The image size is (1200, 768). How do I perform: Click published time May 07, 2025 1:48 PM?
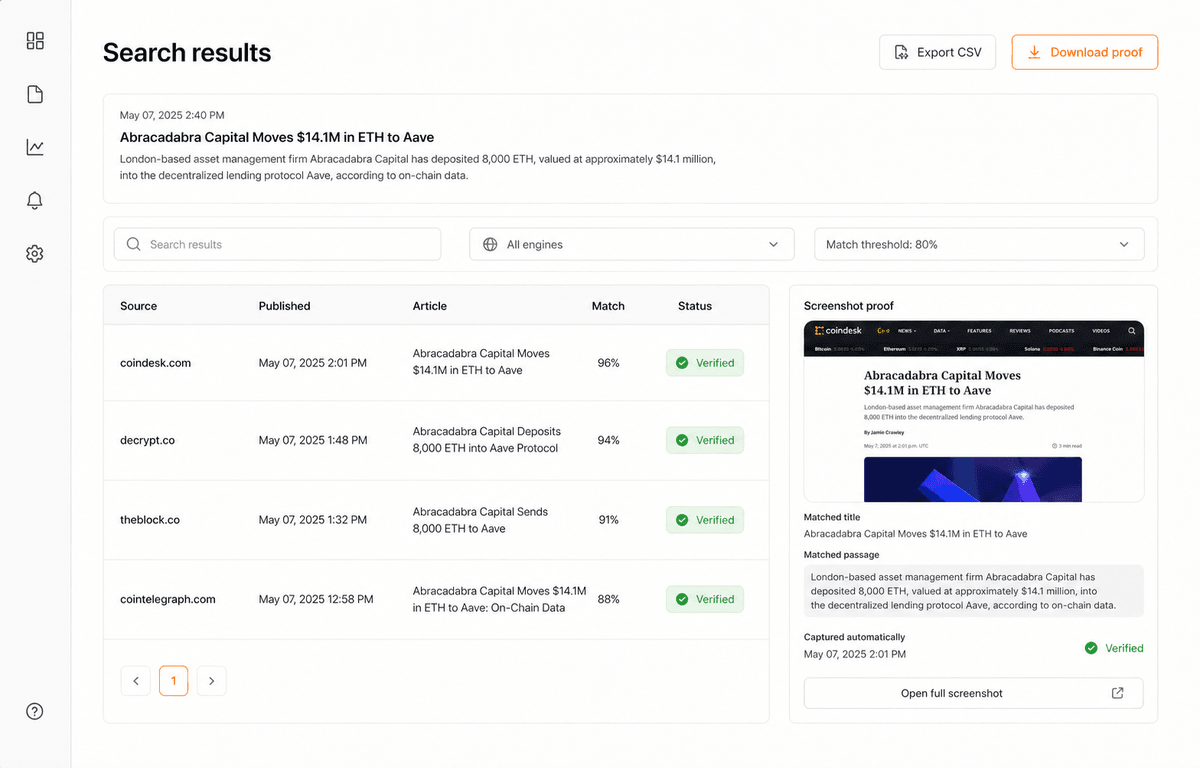[313, 440]
